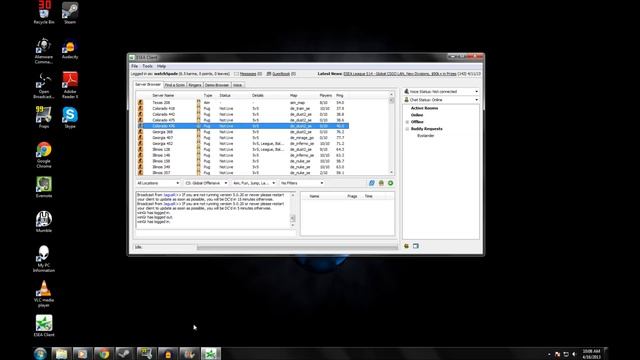Image resolution: width=640 pixels, height=360 pixels.
Task: Select the ESEA Client taskbar button
Action: click(x=211, y=353)
